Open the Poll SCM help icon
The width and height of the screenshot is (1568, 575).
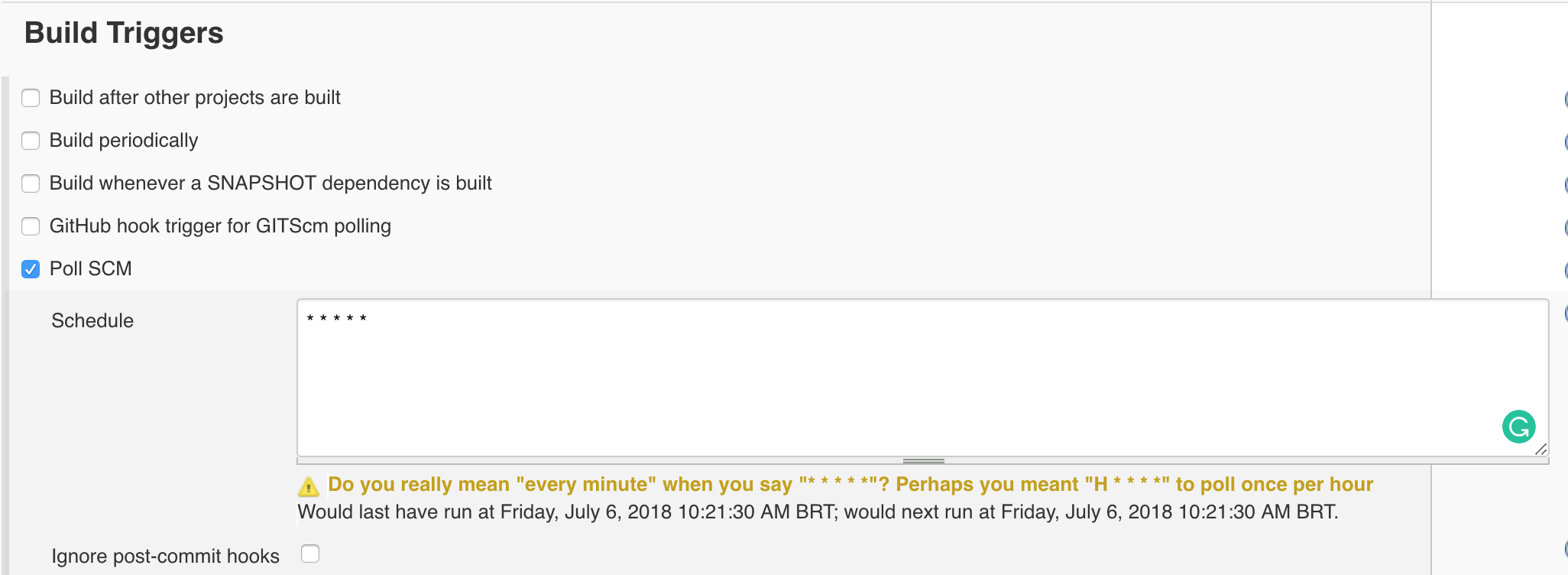point(1564,270)
